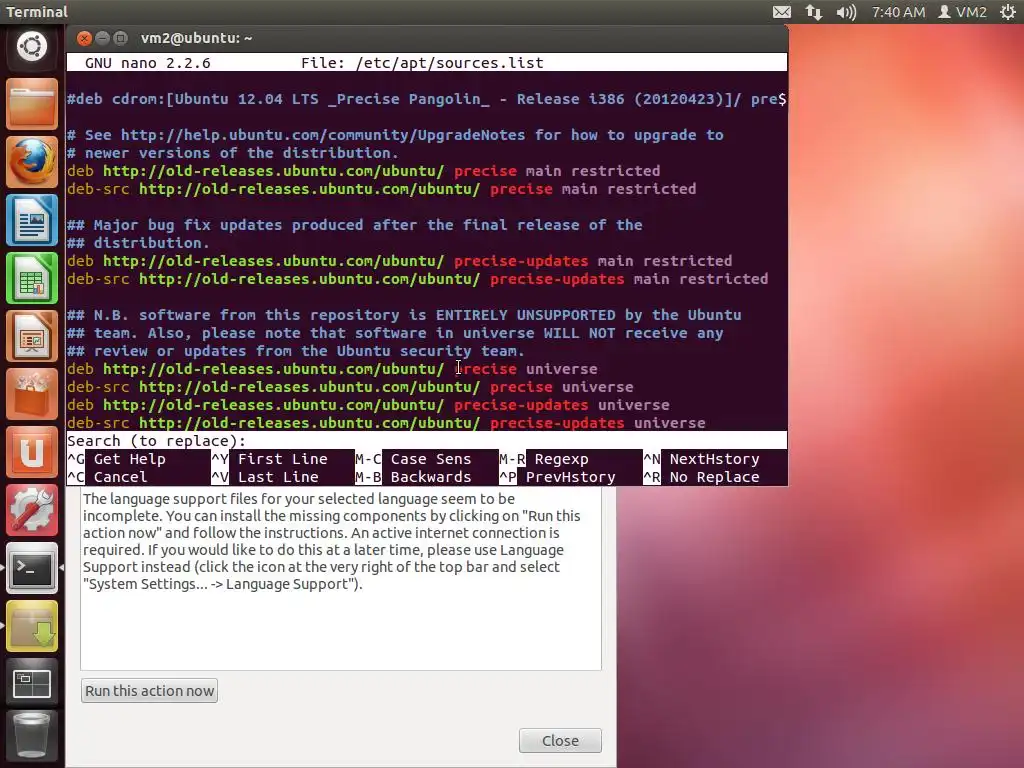Viewport: 1024px width, 768px height.
Task: Open the Trash icon in launcher
Action: point(32,737)
